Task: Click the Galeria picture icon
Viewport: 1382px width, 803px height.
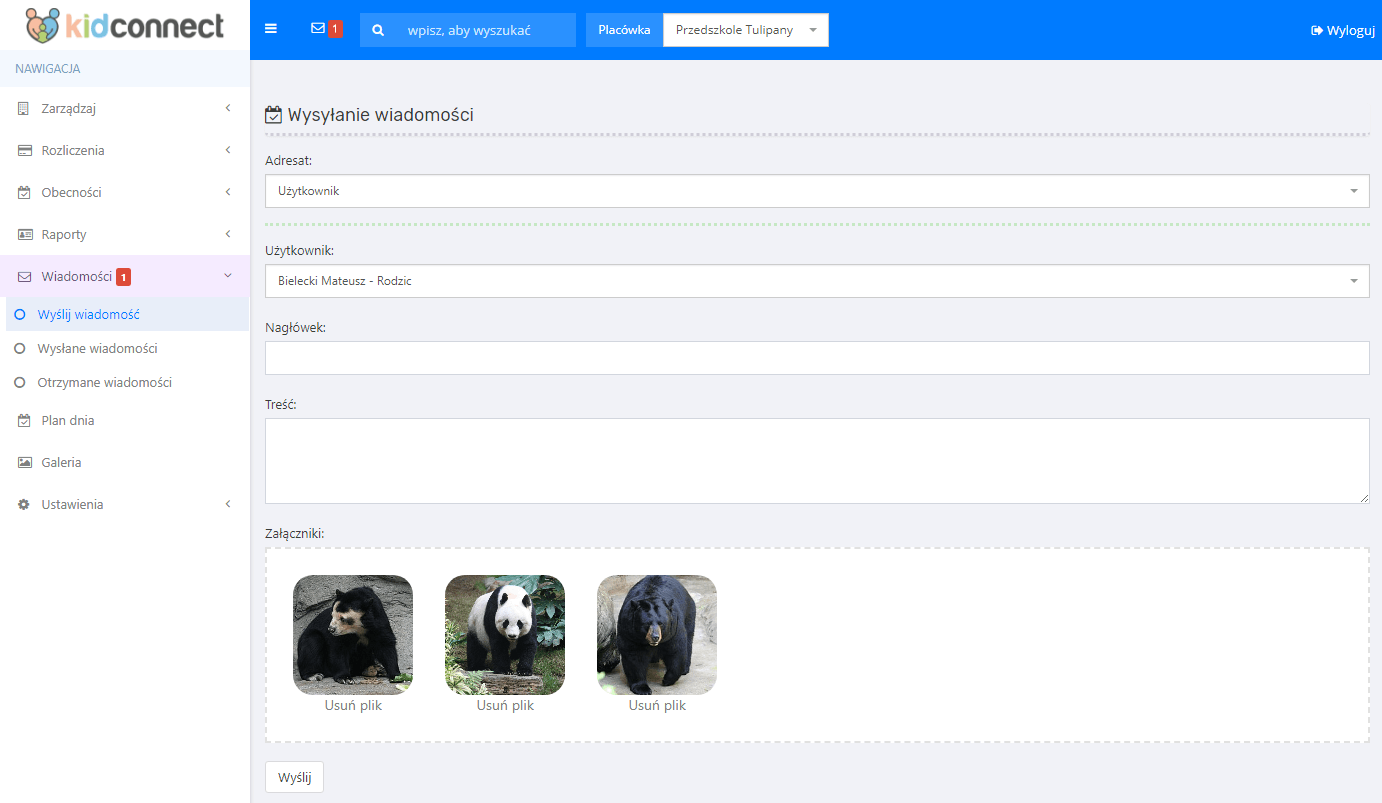Action: click(25, 462)
